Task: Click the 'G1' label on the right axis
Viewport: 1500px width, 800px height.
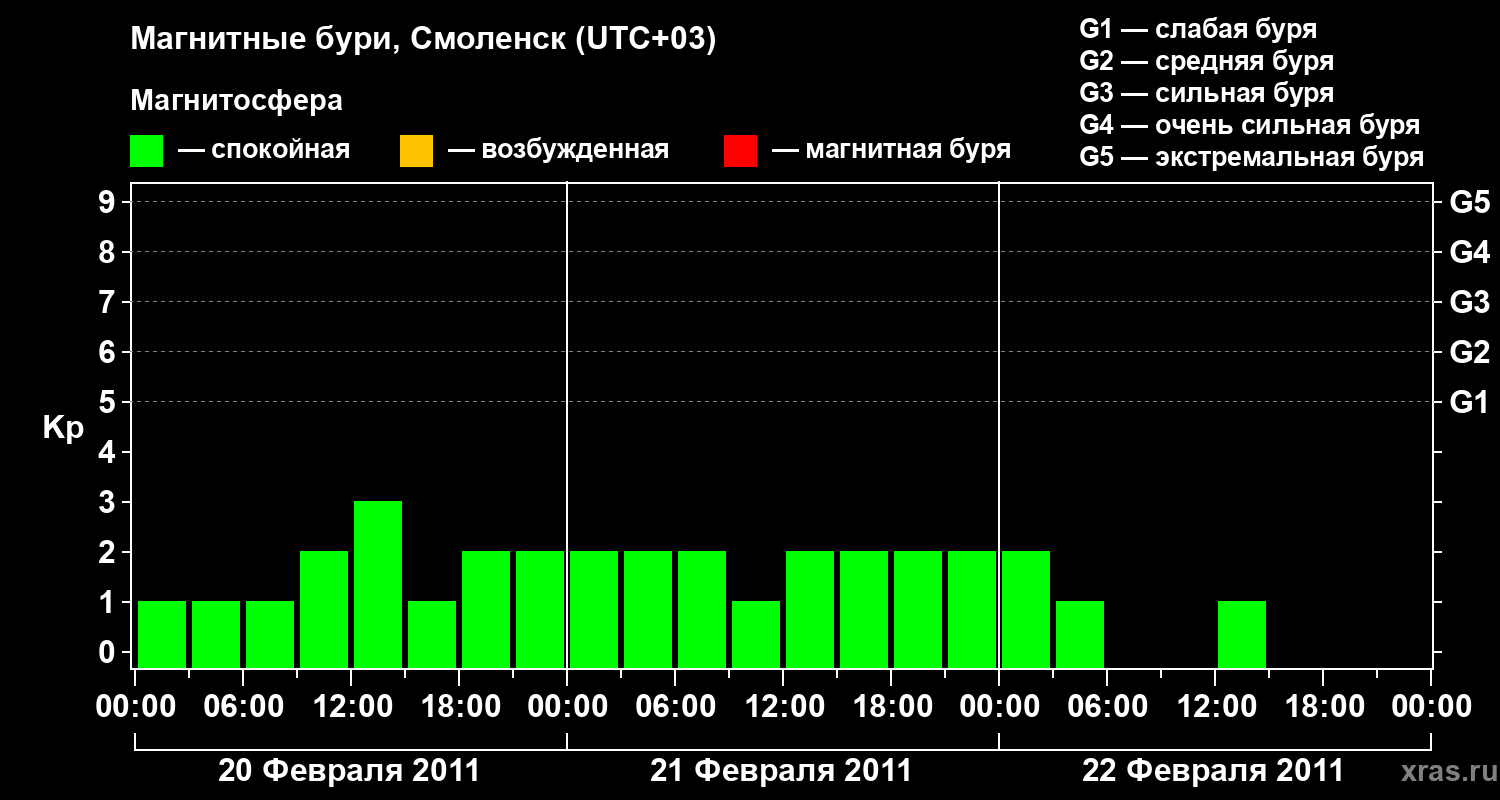Action: (x=1470, y=402)
